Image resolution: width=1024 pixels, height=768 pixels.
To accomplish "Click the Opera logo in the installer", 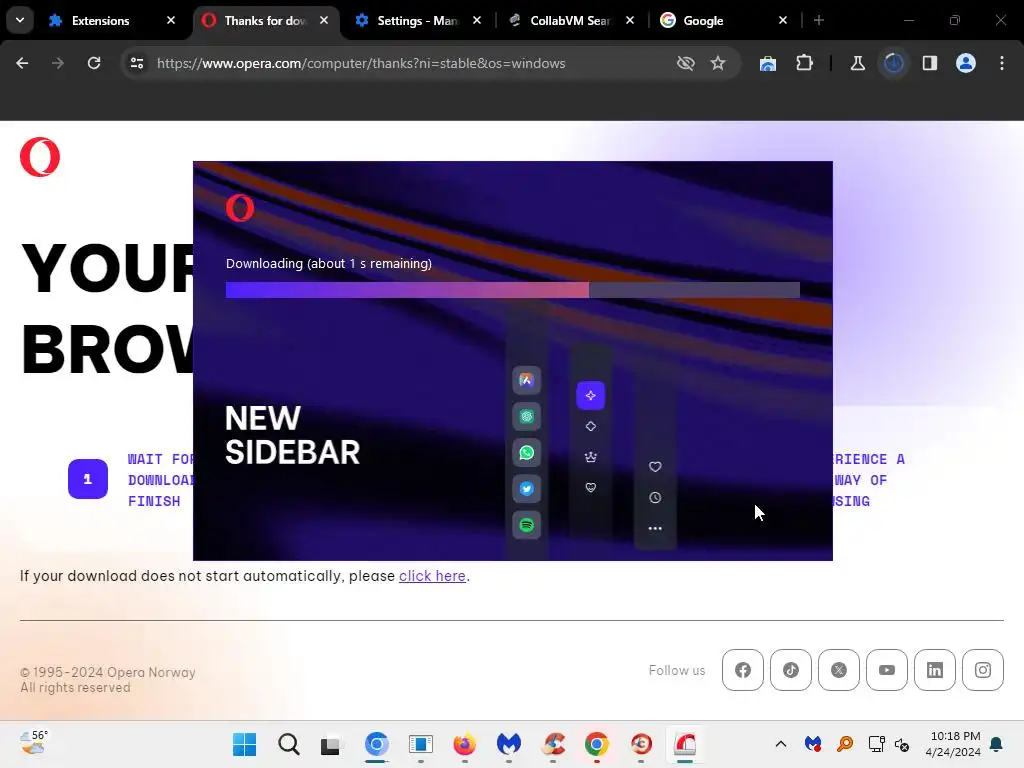I will pos(240,208).
